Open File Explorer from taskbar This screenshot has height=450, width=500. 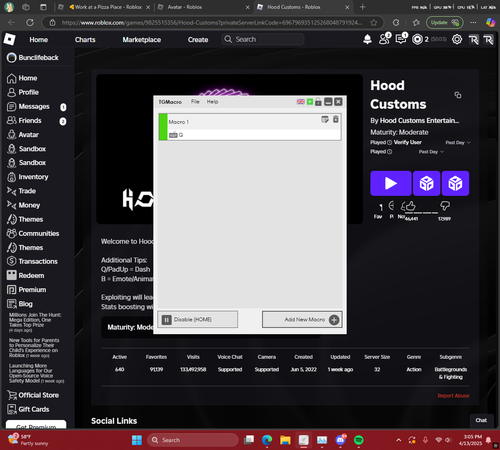coord(285,440)
